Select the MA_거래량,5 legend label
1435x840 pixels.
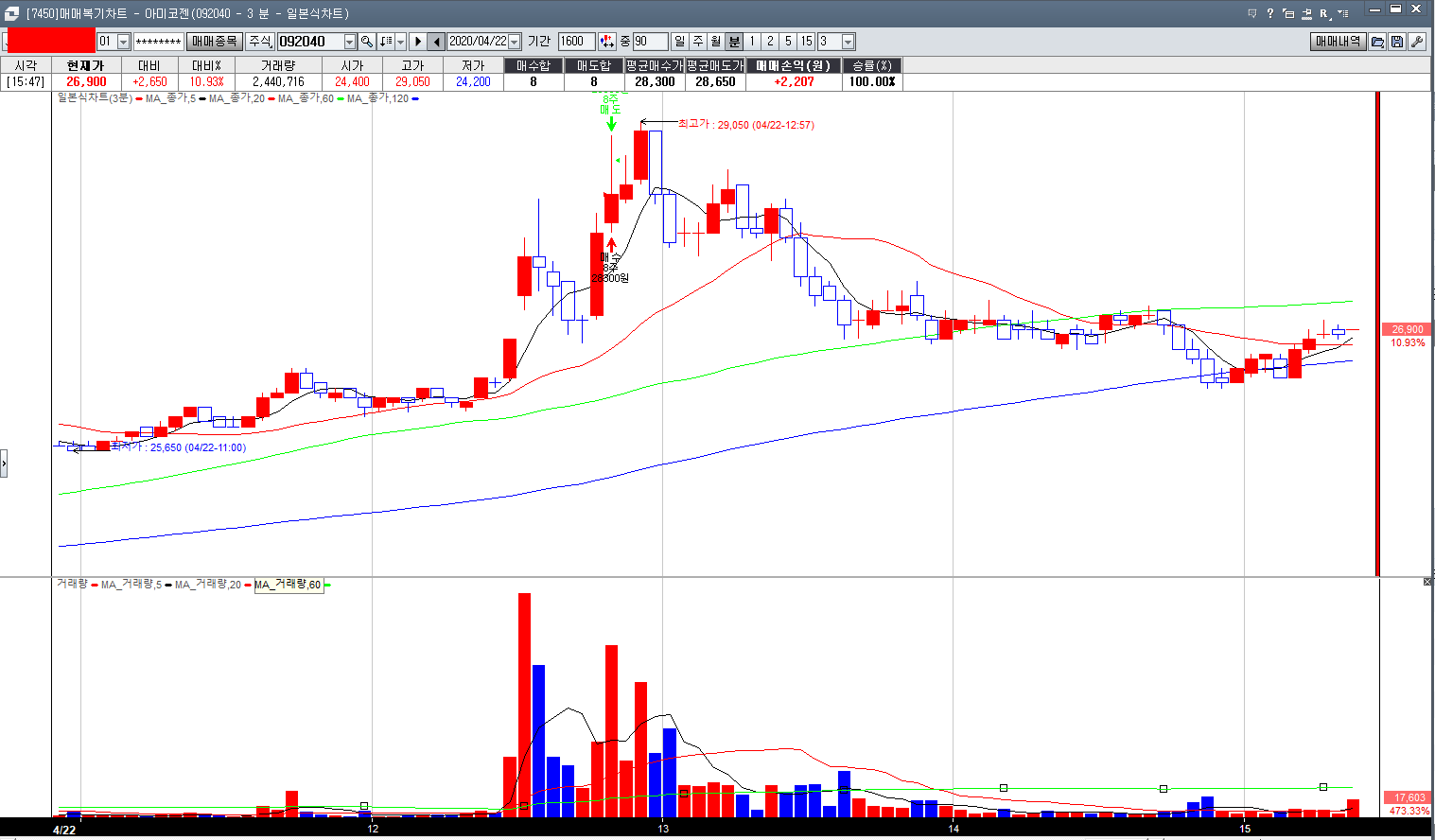point(131,585)
